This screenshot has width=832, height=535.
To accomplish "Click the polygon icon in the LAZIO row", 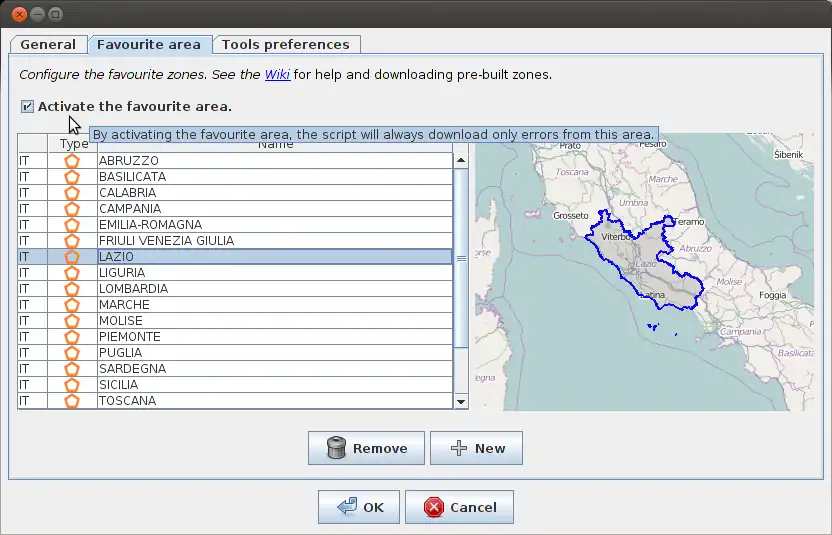I will 72,257.
